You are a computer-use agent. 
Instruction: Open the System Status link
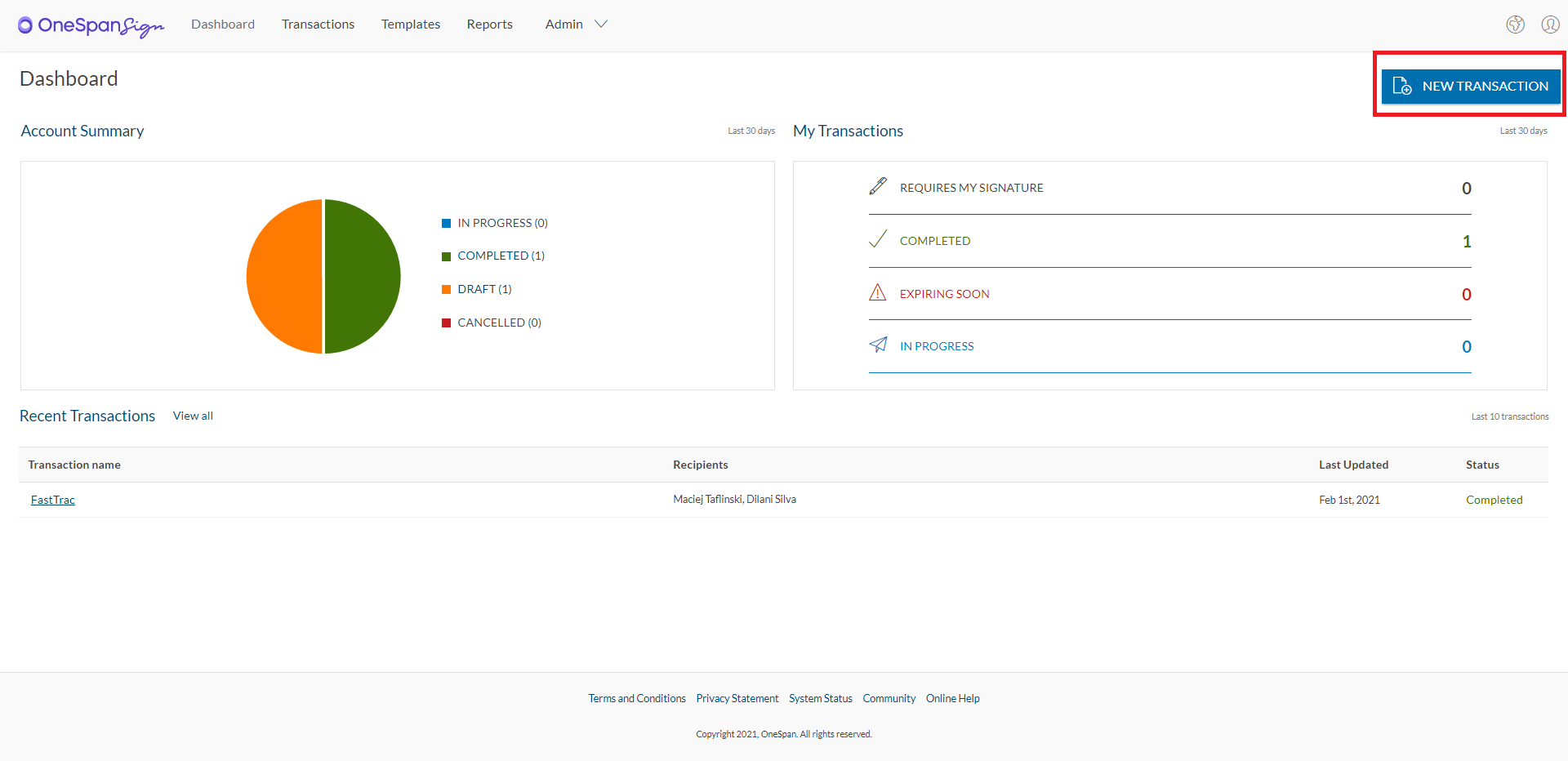pyautogui.click(x=821, y=698)
